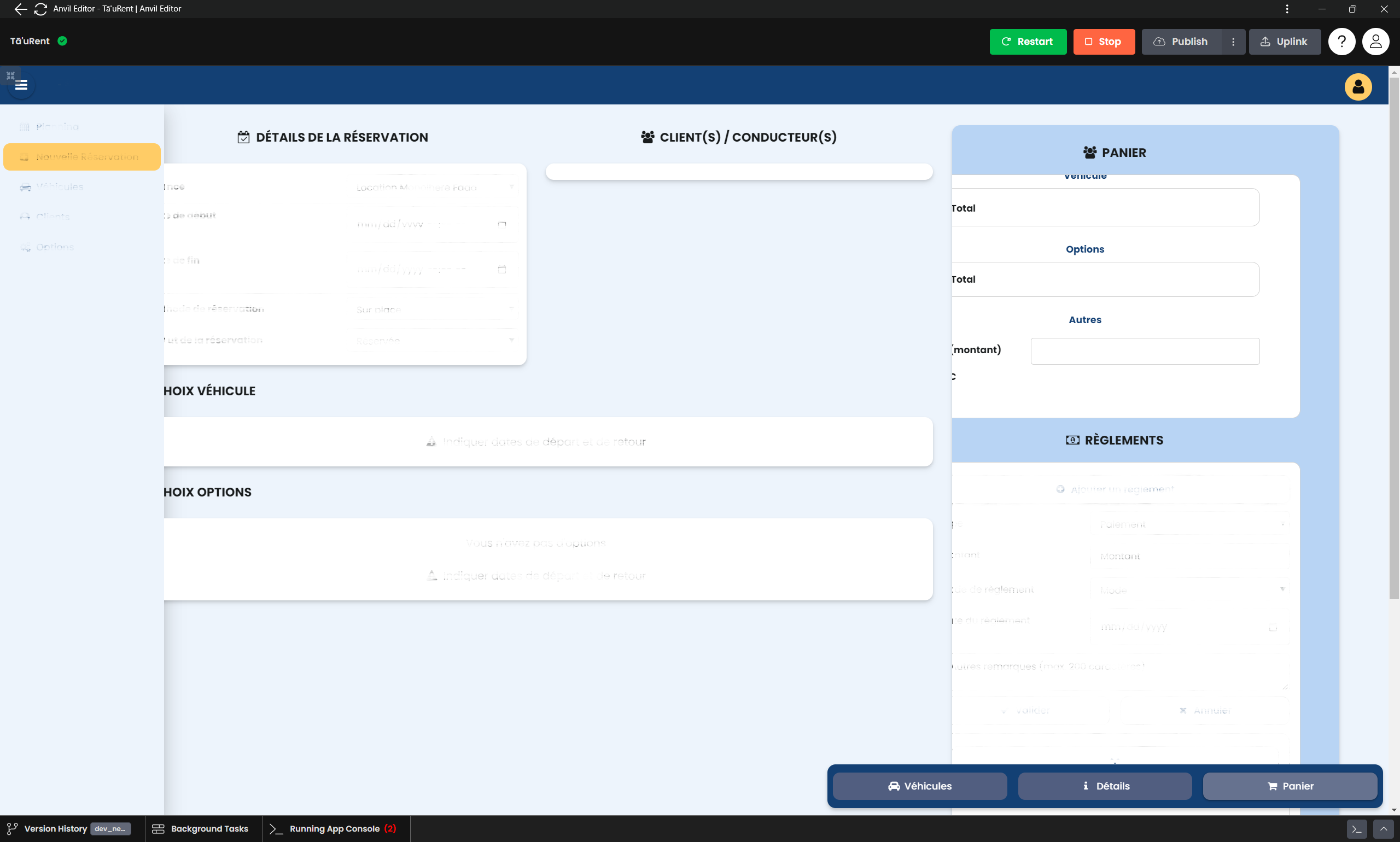Click the browser reload icon

pyautogui.click(x=40, y=9)
